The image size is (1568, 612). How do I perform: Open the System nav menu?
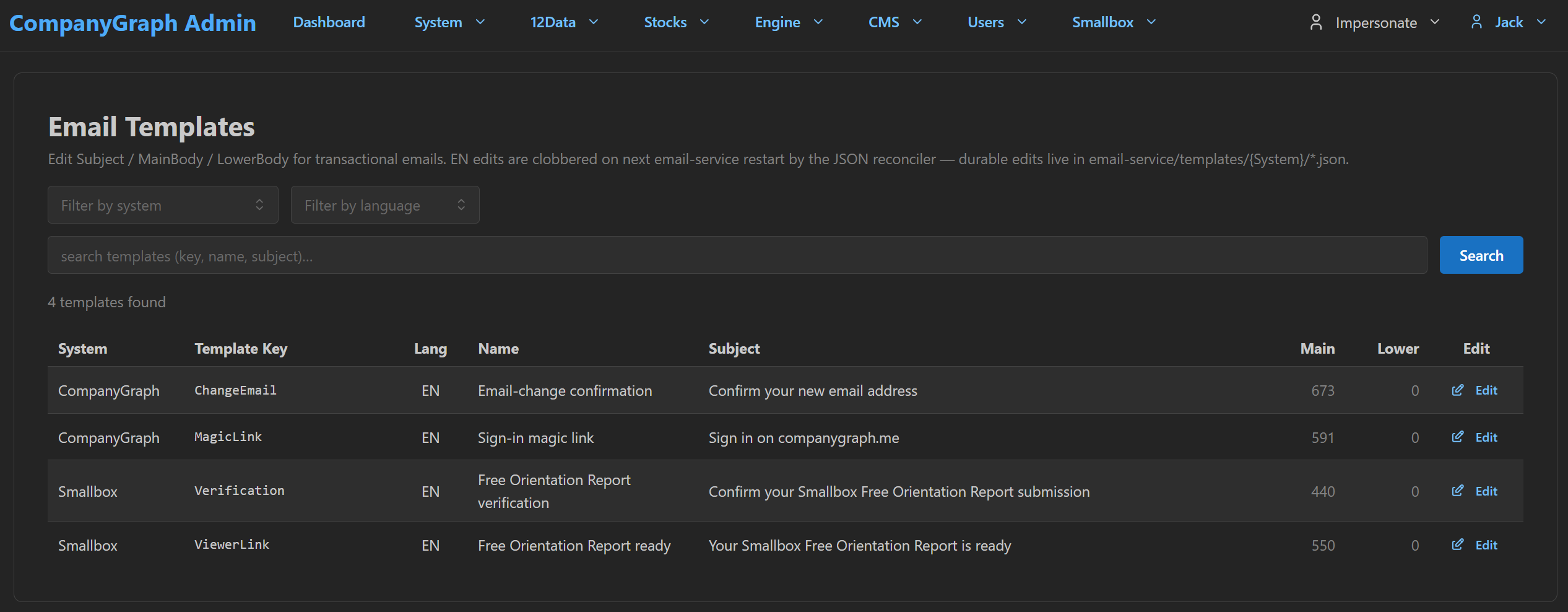pos(438,22)
